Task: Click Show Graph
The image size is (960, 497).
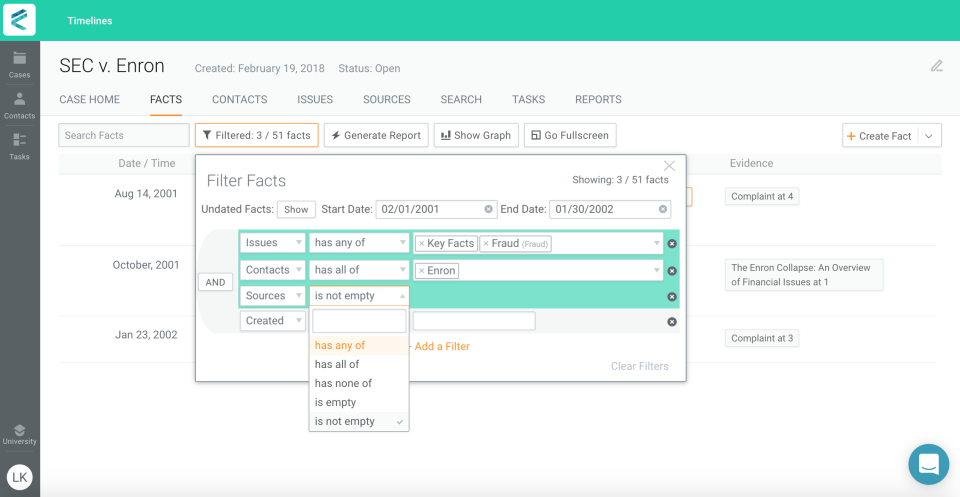Action: [476, 135]
